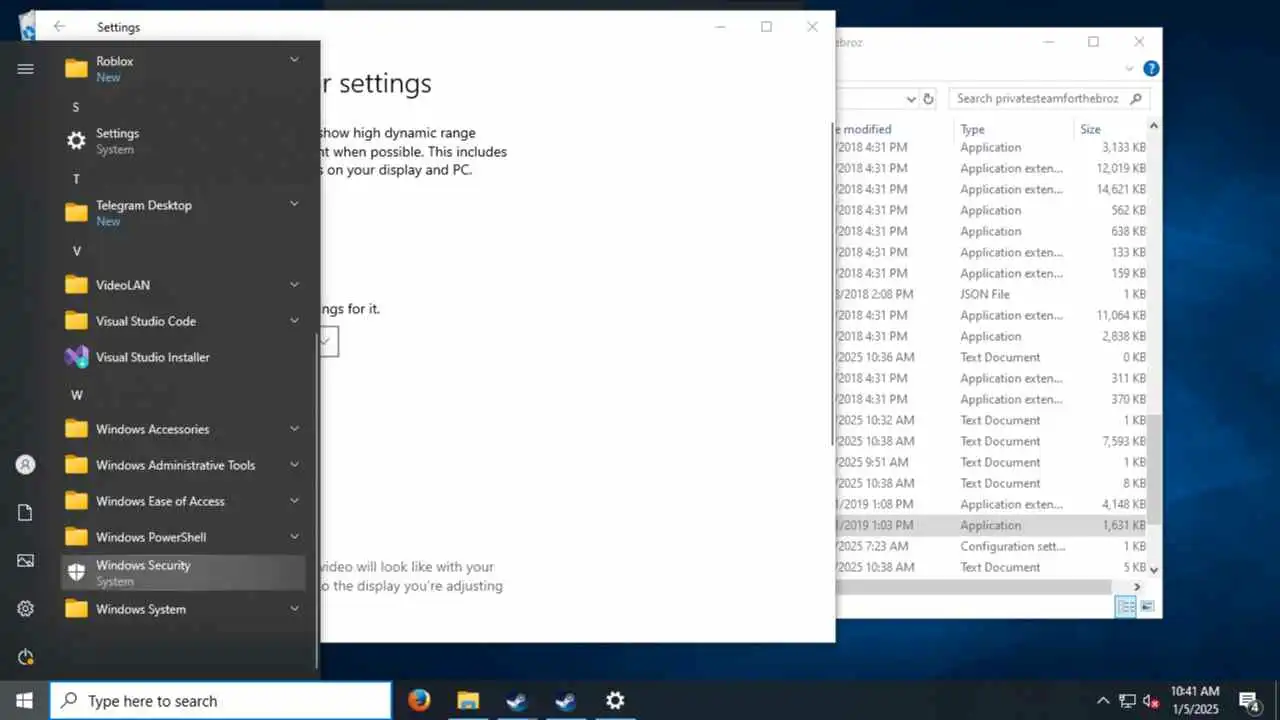This screenshot has width=1280, height=720.
Task: Select the 7,593 KB Text Document row
Action: (991, 441)
